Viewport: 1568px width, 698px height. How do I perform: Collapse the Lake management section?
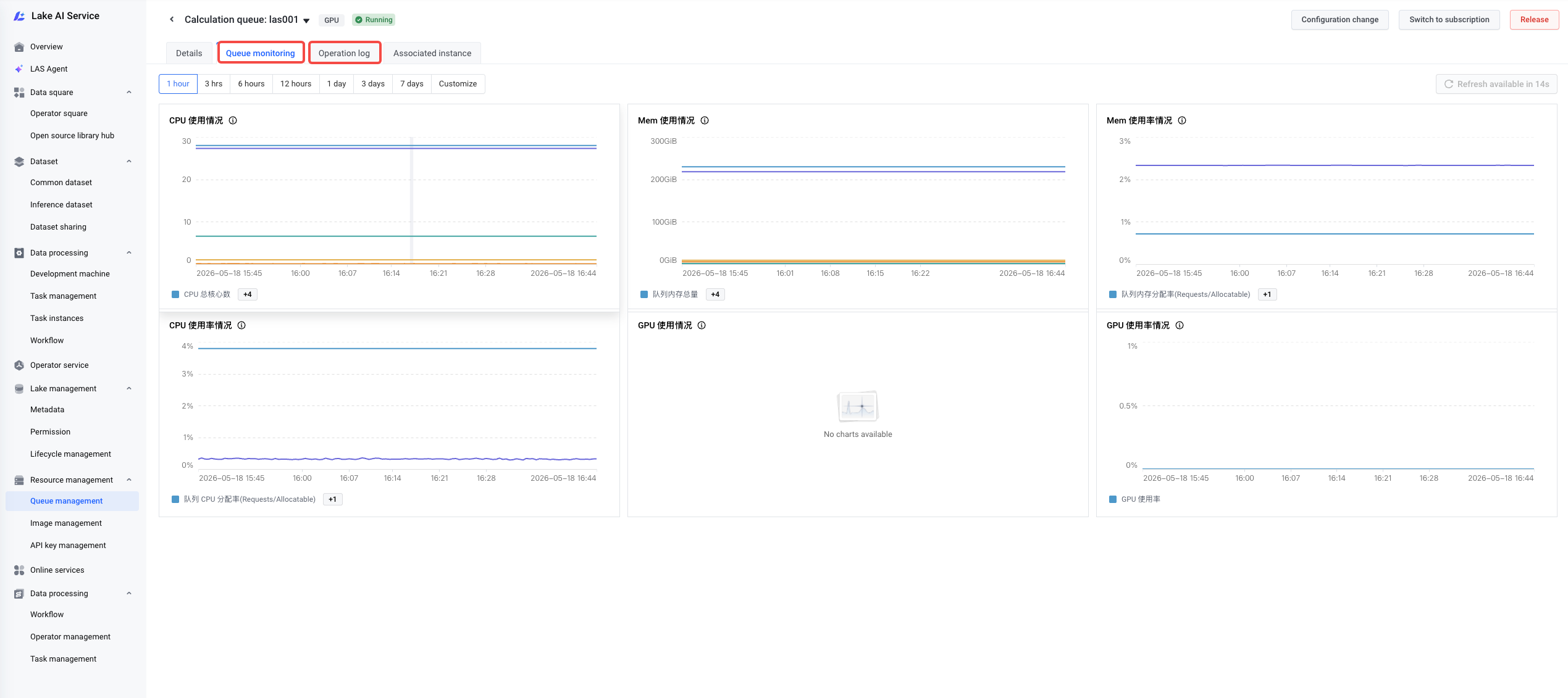(x=129, y=389)
